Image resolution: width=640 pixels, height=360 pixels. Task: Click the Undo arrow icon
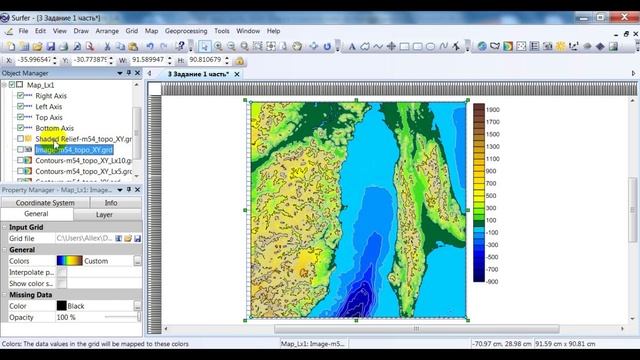click(x=150, y=46)
